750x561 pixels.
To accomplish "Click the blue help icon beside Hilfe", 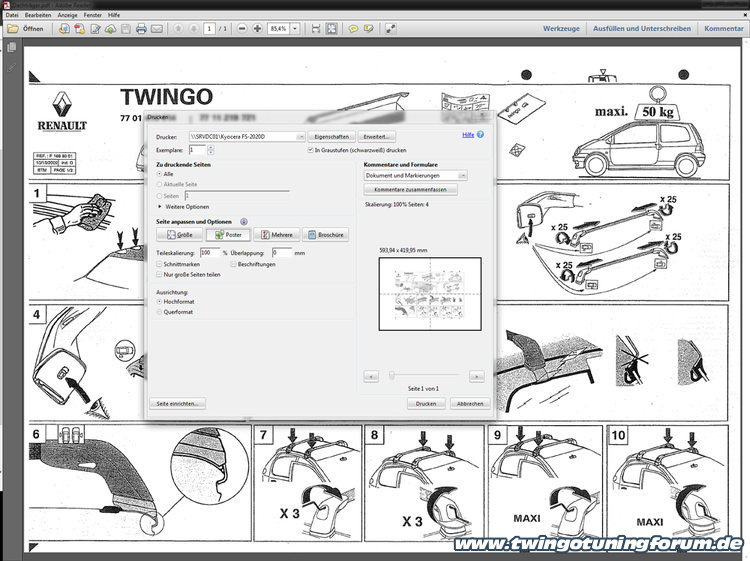I will (480, 134).
